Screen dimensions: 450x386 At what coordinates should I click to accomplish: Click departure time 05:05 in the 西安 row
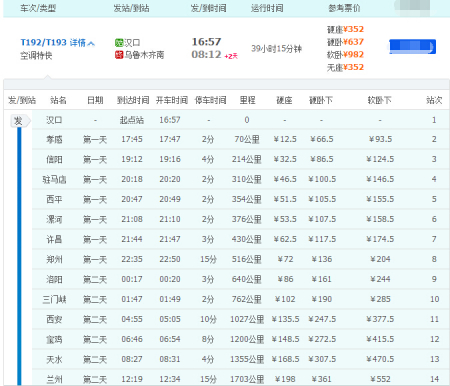click(170, 319)
